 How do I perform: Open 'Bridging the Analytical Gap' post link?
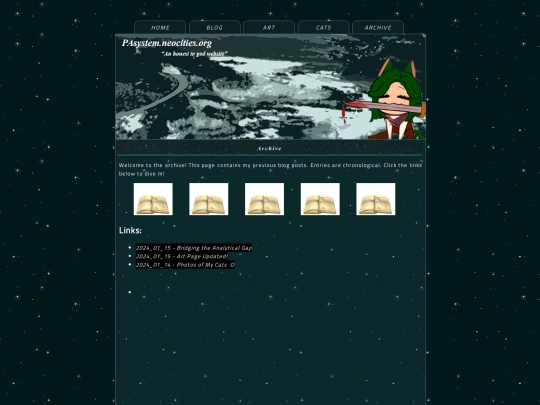[x=194, y=248]
